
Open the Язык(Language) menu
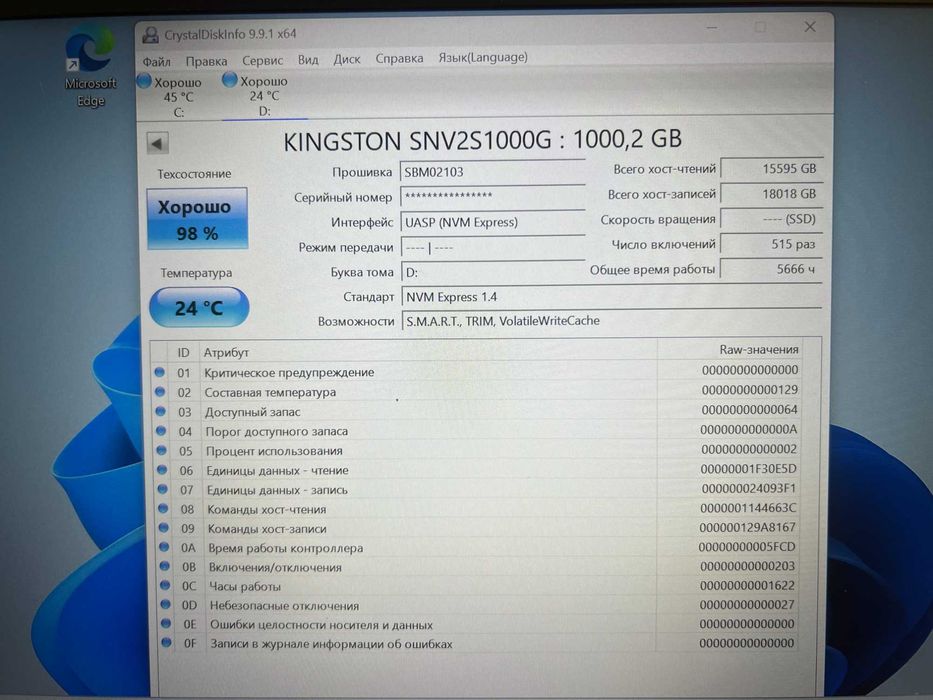coord(483,57)
